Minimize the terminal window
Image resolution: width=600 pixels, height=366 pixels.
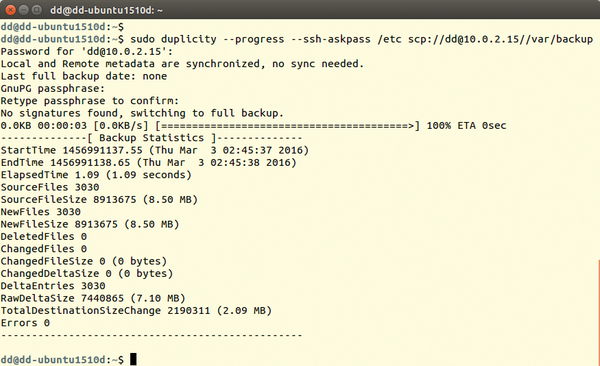coord(24,10)
